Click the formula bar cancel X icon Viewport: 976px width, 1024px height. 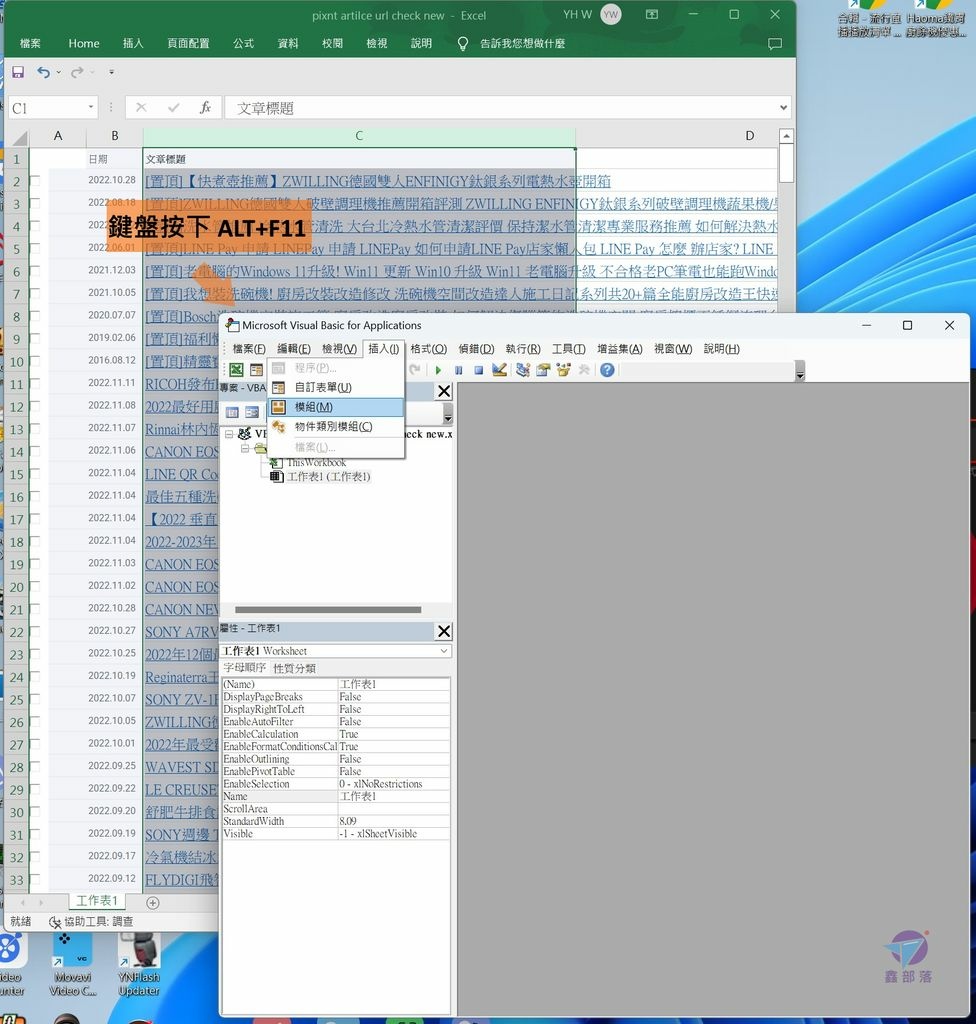(x=141, y=108)
